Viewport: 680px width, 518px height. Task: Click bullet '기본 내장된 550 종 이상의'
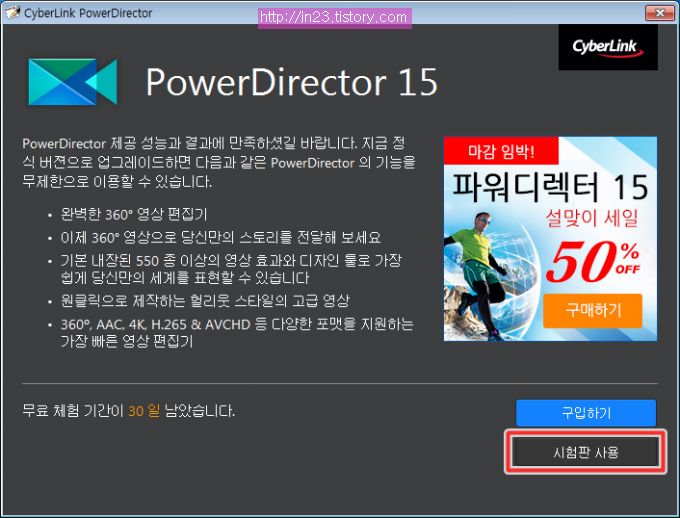[231, 269]
